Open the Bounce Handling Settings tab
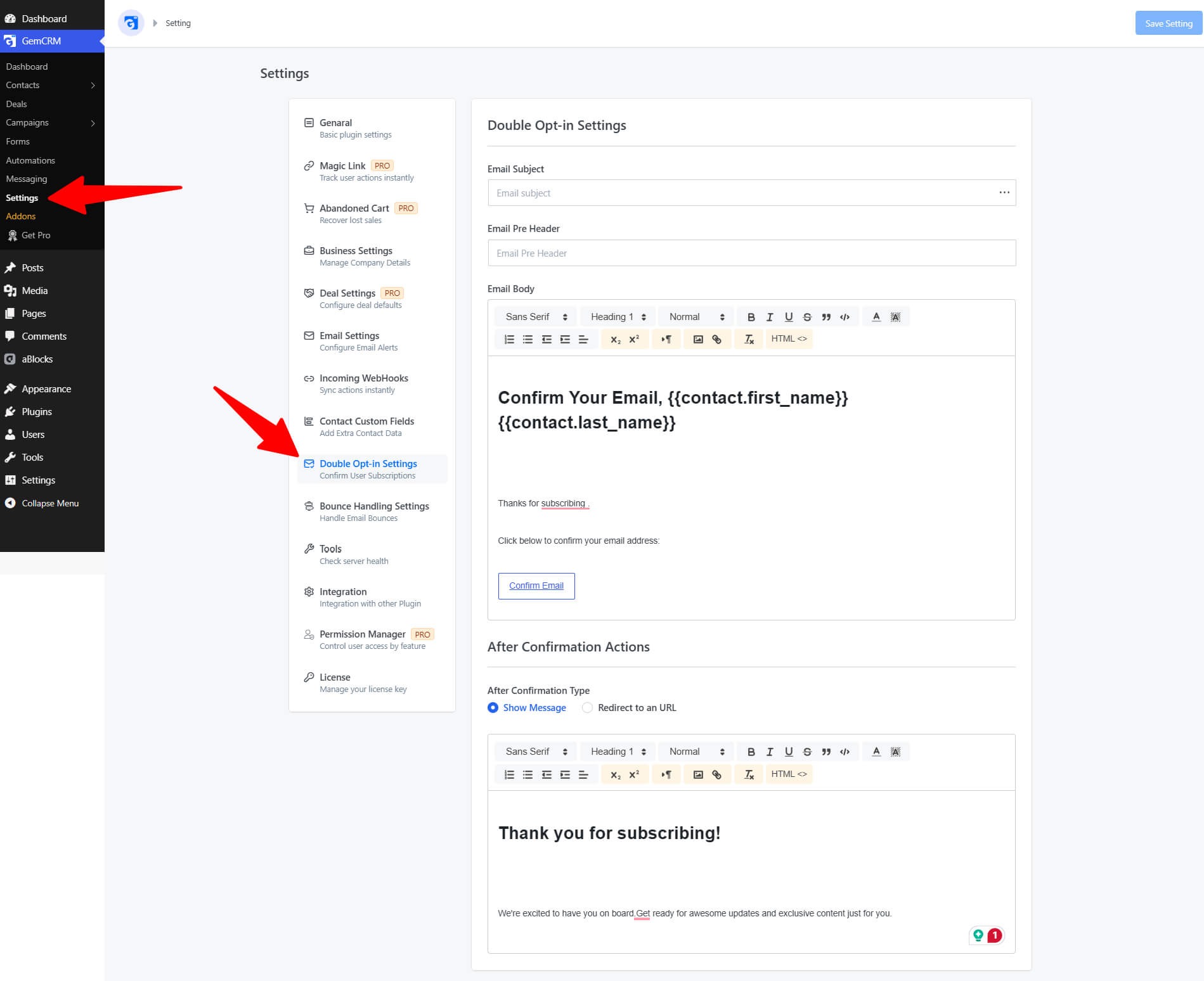The width and height of the screenshot is (1204, 981). pos(372,511)
